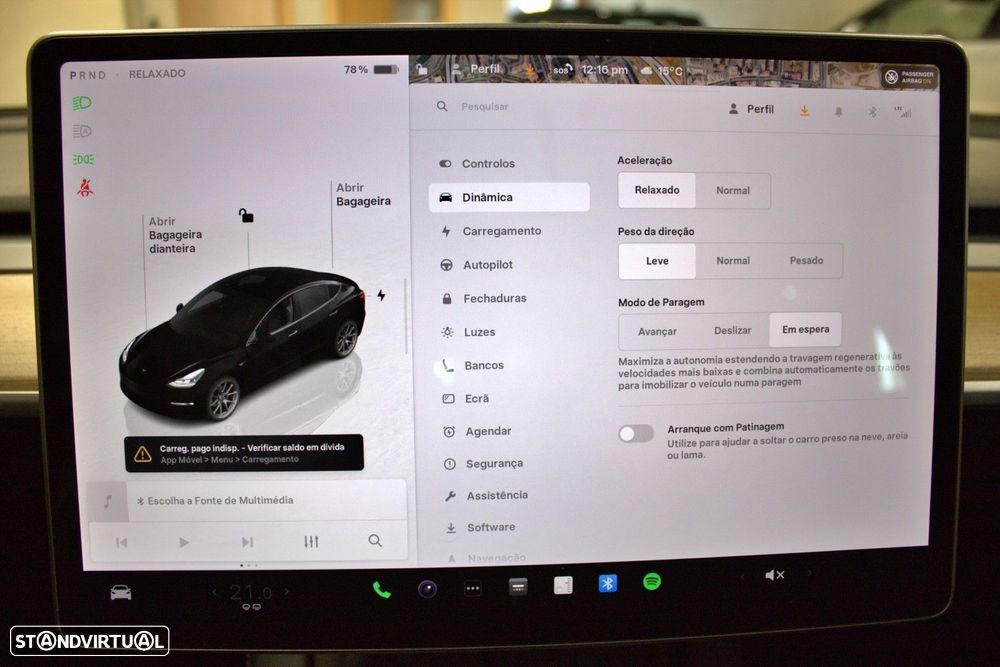Viewport: 1000px width, 667px height.
Task: Tap Escolha a Fonte de Multimédia
Action: pos(214,501)
